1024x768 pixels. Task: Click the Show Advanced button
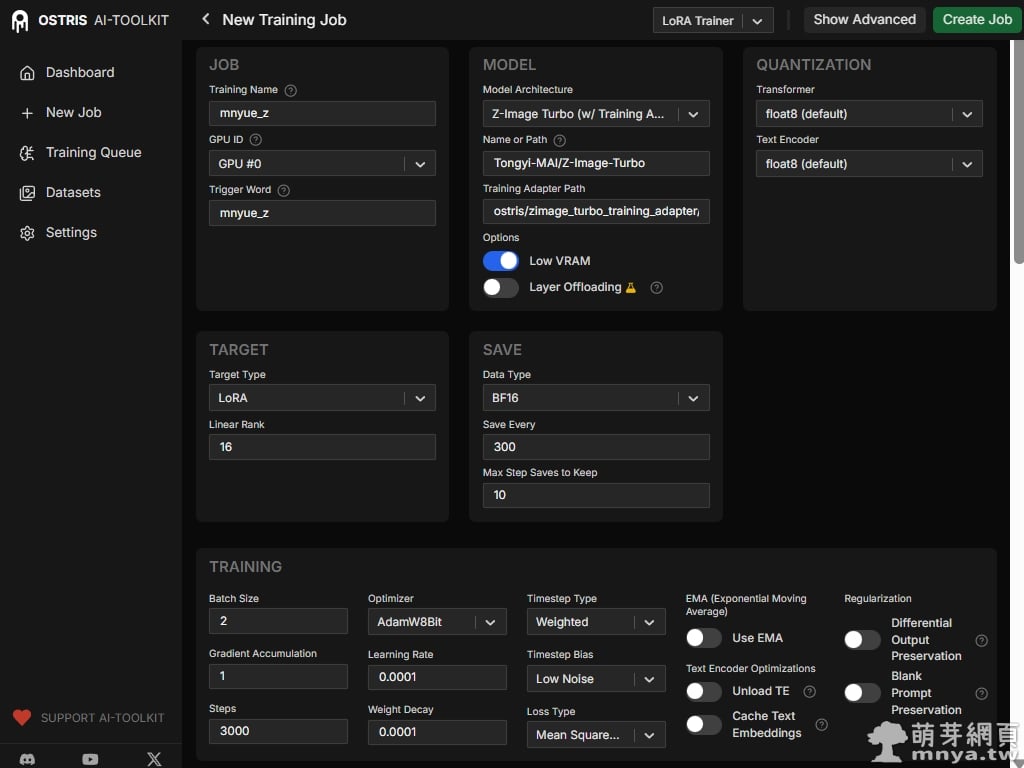tap(864, 20)
